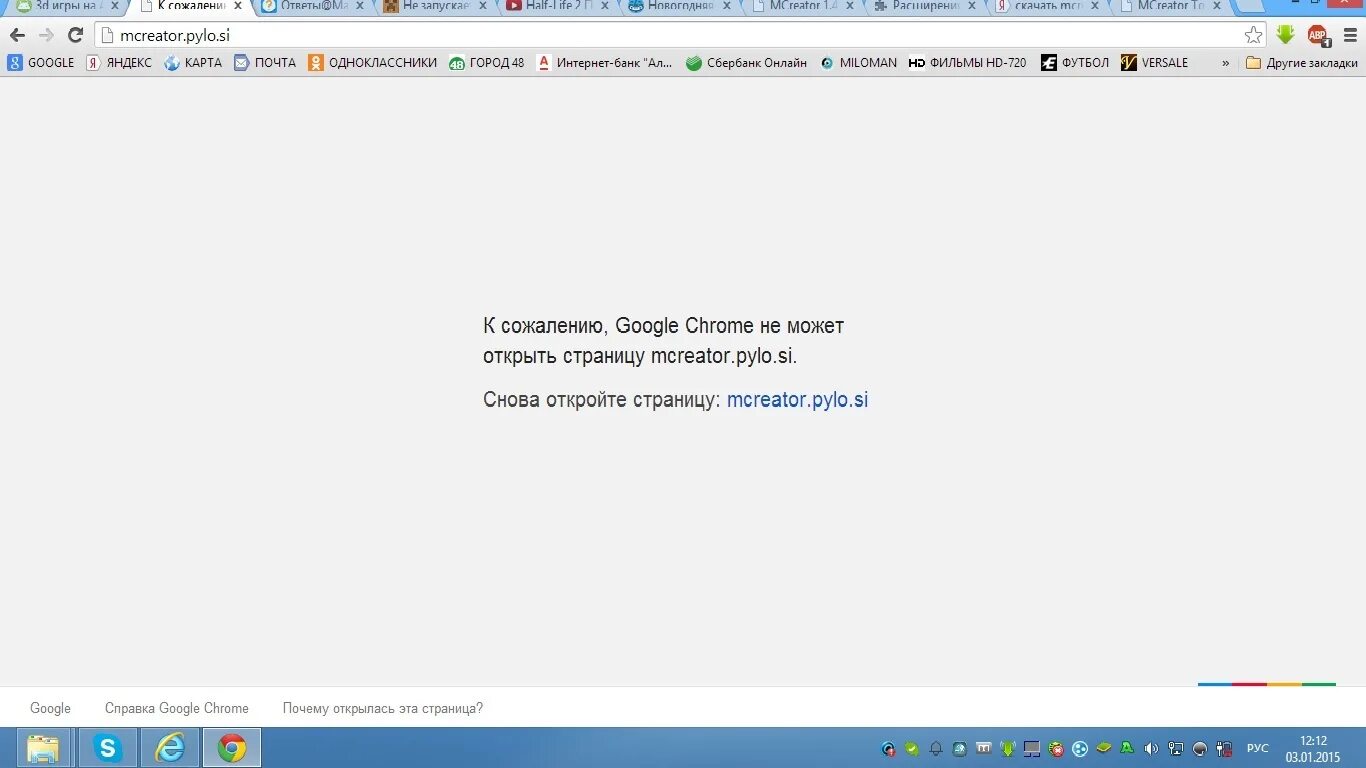Open the VERSALE bookmark
This screenshot has width=1366, height=768.
[1155, 62]
